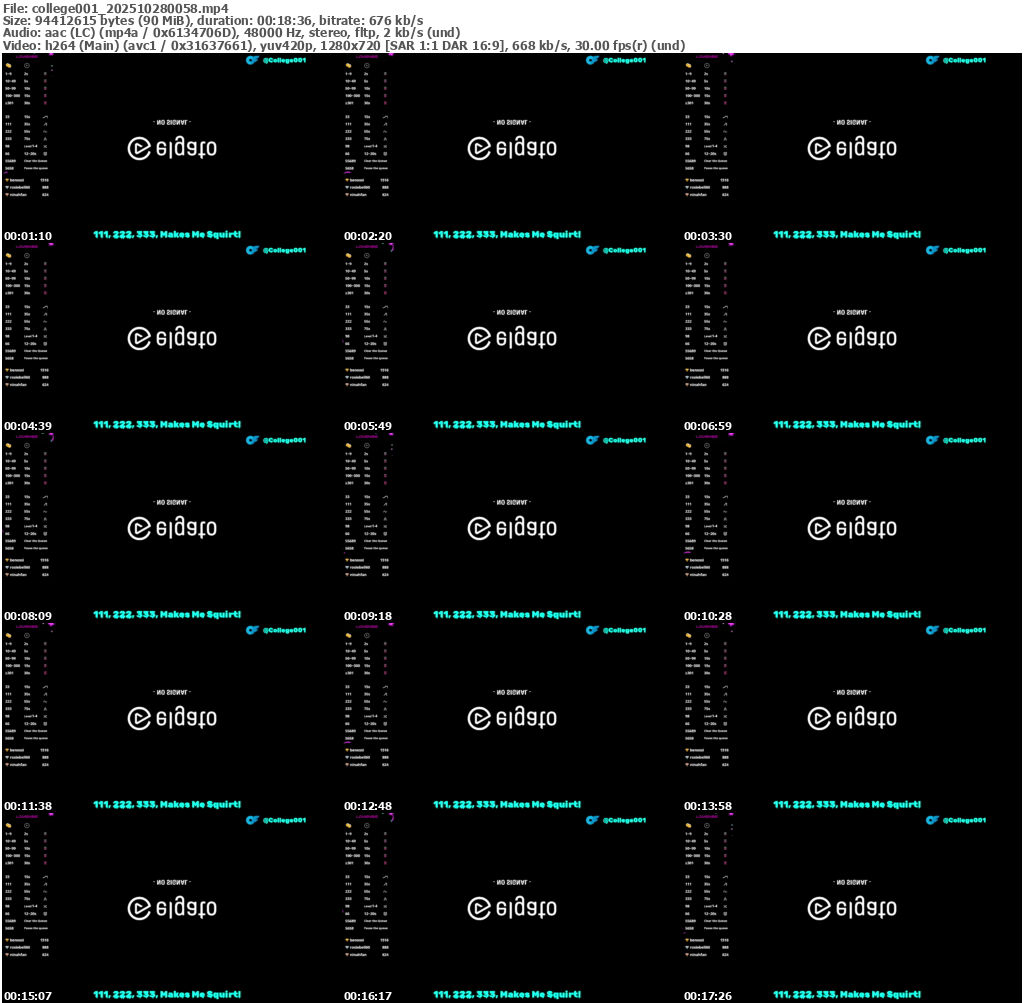Click the Audio aac codec info line

coord(232,33)
